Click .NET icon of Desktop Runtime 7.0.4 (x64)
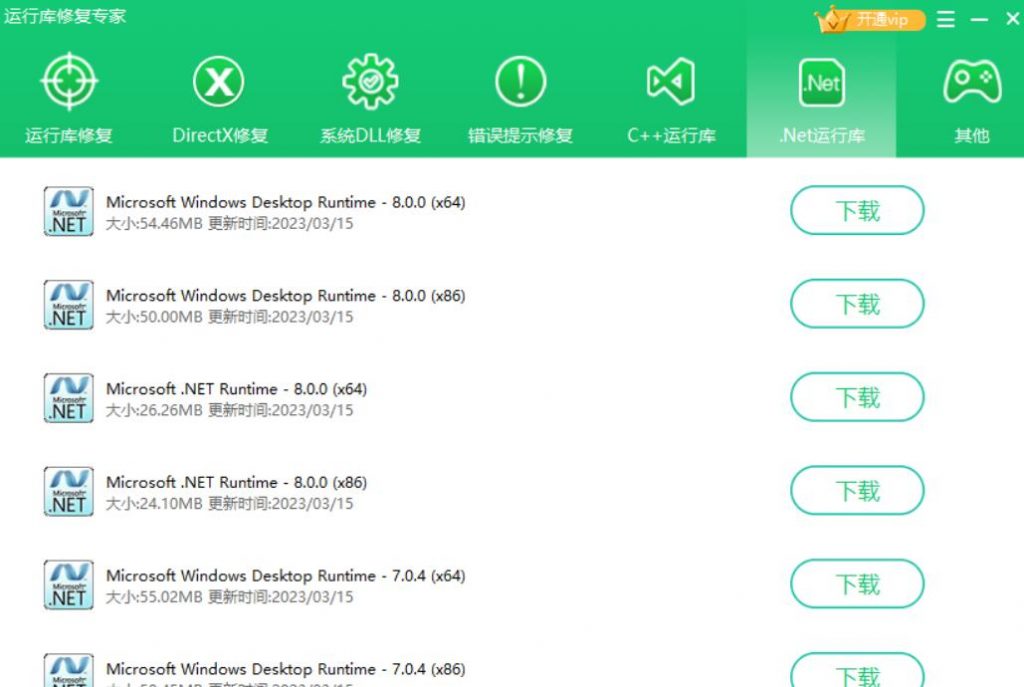The image size is (1024, 687). (69, 585)
